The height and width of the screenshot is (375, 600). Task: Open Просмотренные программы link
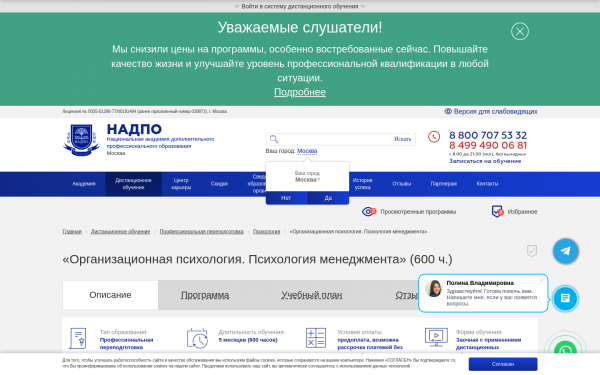point(418,212)
